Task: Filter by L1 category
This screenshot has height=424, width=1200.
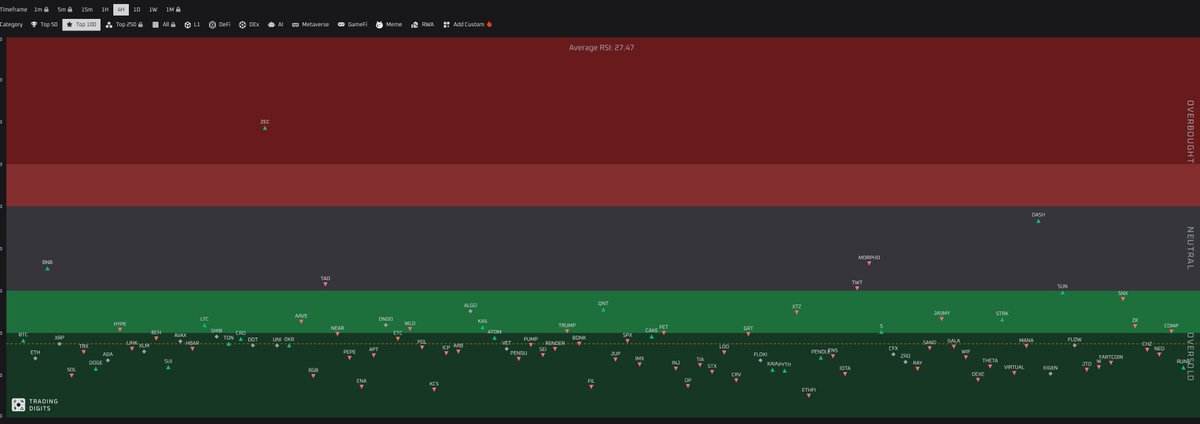Action: pyautogui.click(x=193, y=24)
